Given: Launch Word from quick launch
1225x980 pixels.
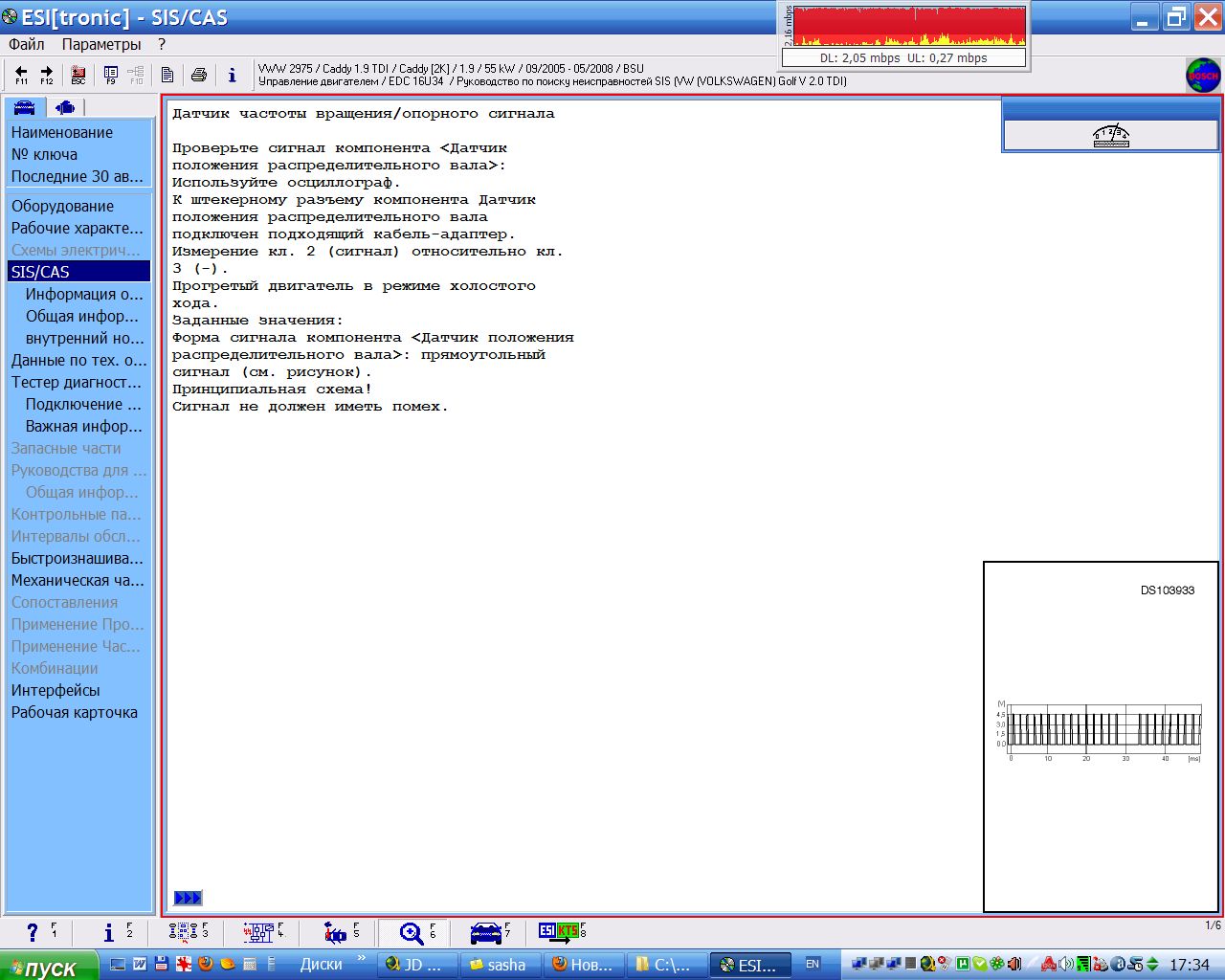Looking at the screenshot, I should coord(140,964).
